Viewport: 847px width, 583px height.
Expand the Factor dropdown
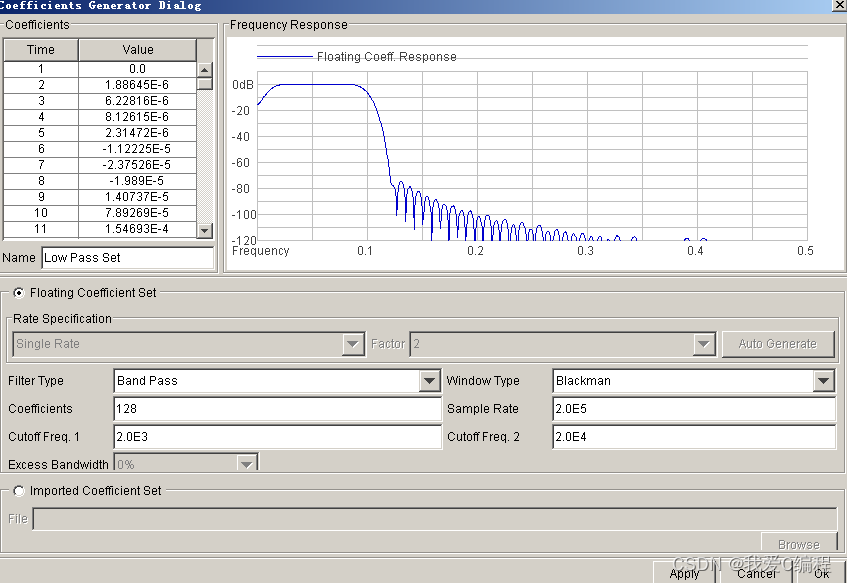(x=703, y=344)
